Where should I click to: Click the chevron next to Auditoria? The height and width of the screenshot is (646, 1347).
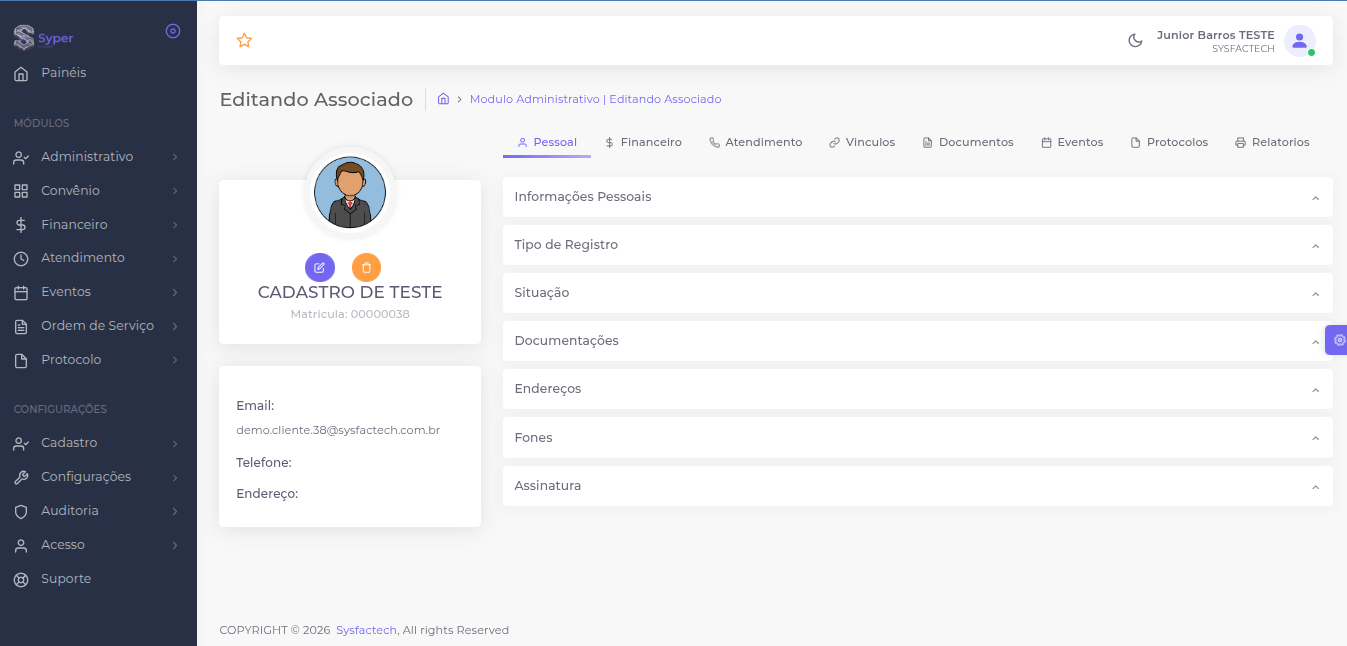[175, 511]
